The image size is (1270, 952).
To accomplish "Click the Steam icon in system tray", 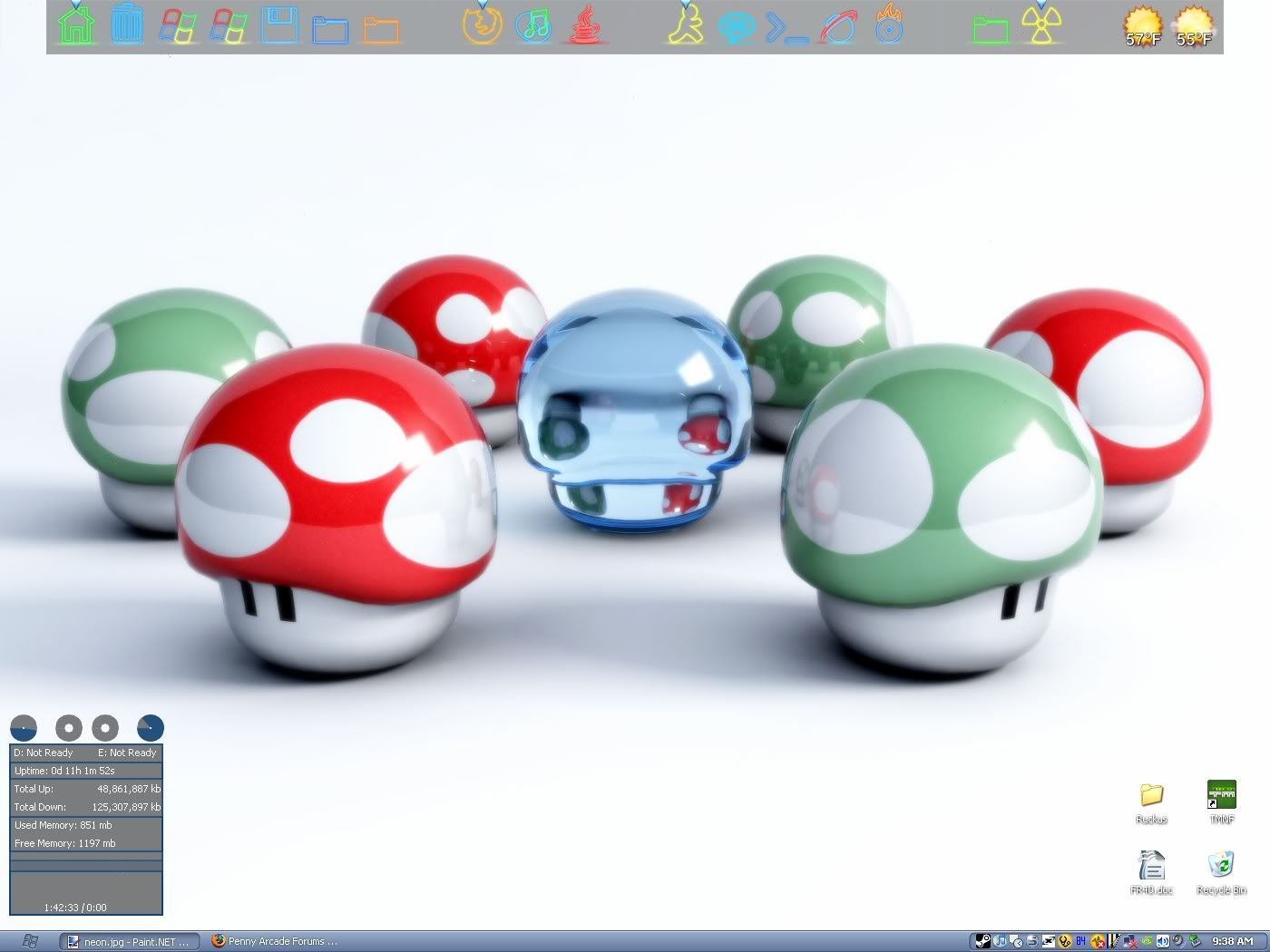I will 982,941.
